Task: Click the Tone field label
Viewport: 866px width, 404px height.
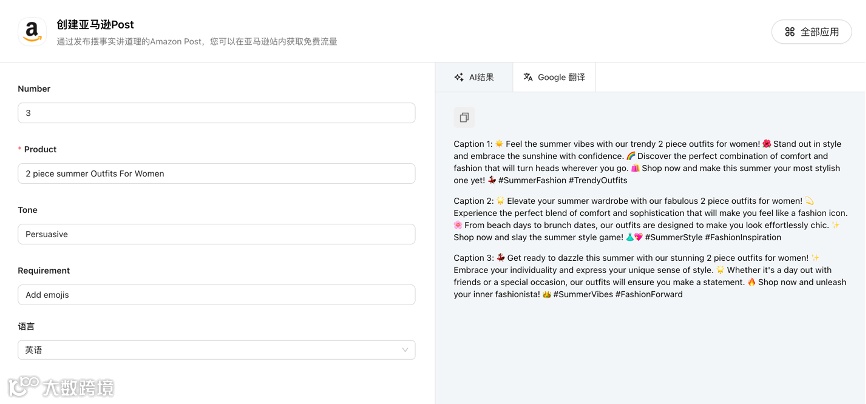Action: [27, 210]
